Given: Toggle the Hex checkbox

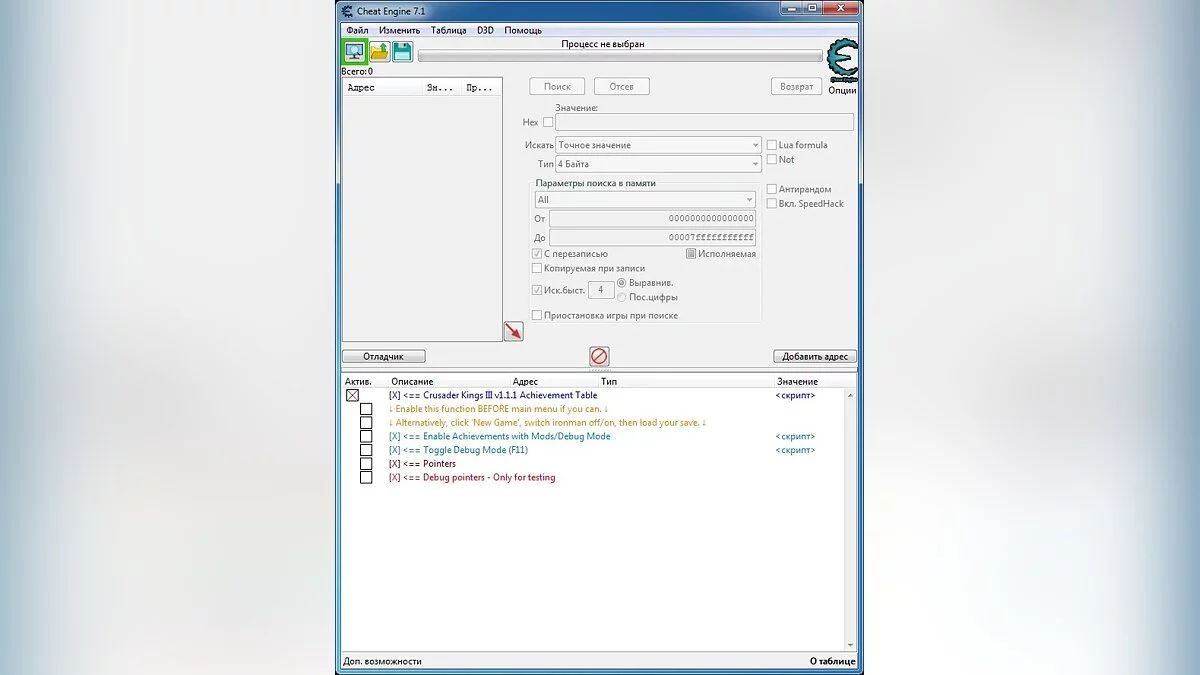Looking at the screenshot, I should click(x=547, y=122).
